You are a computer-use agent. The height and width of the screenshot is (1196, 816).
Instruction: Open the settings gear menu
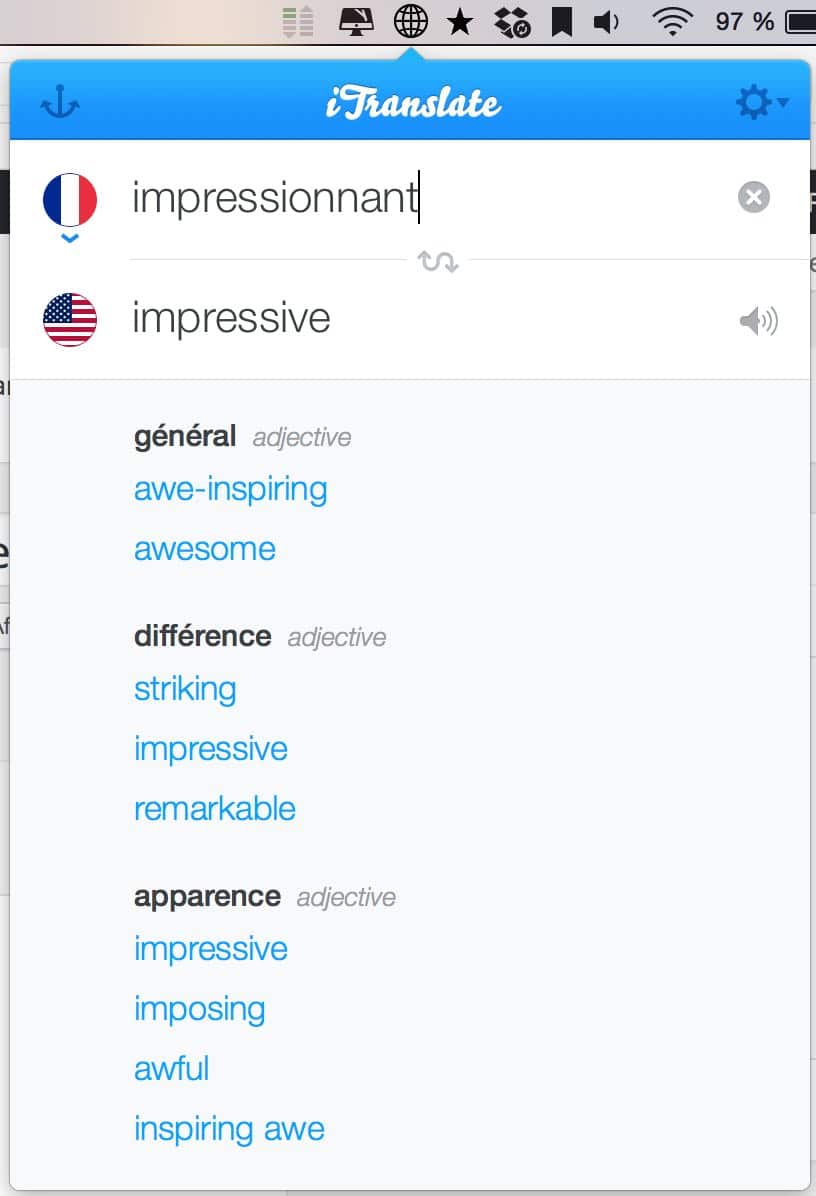click(761, 102)
